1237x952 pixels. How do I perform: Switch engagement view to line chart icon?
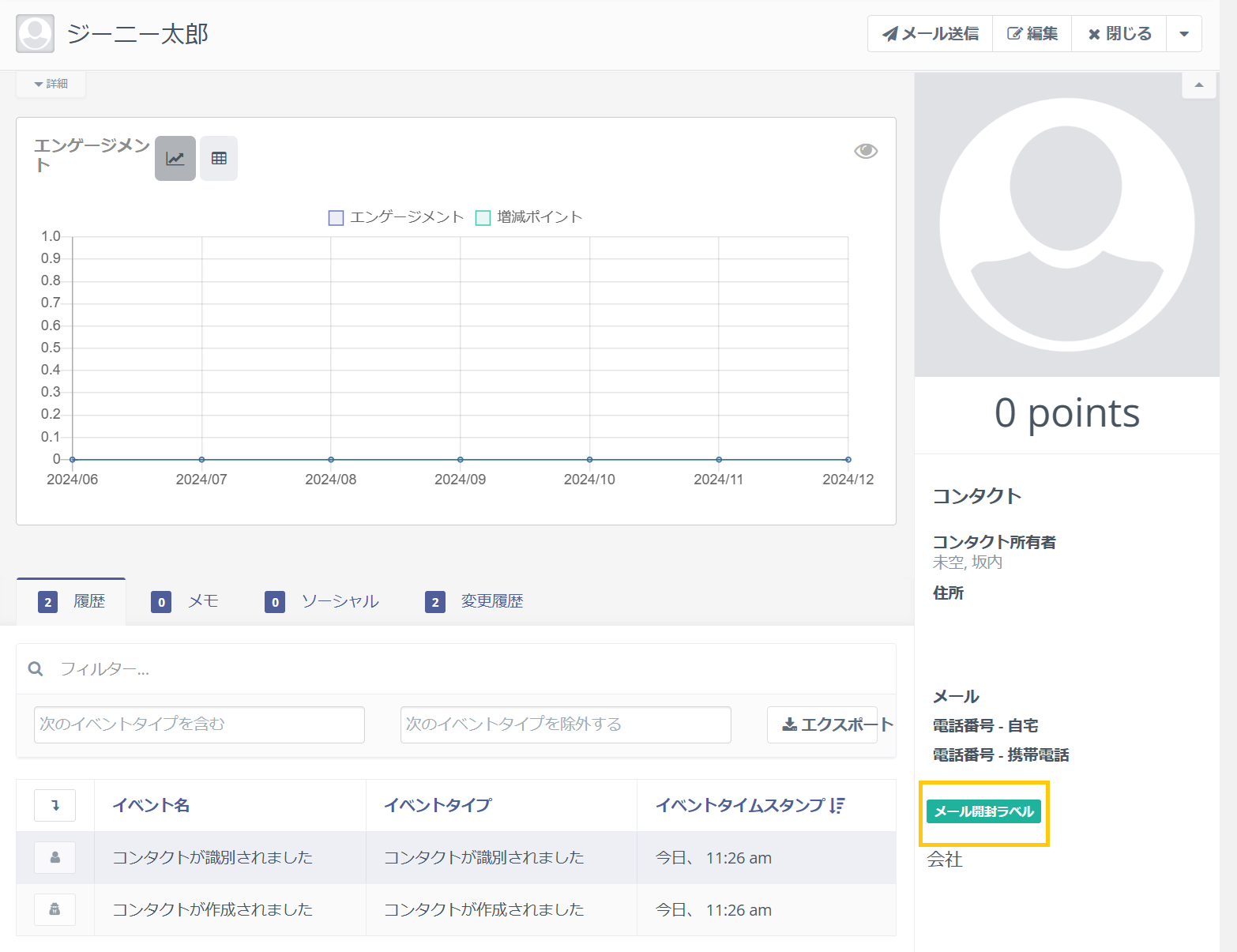(x=175, y=158)
